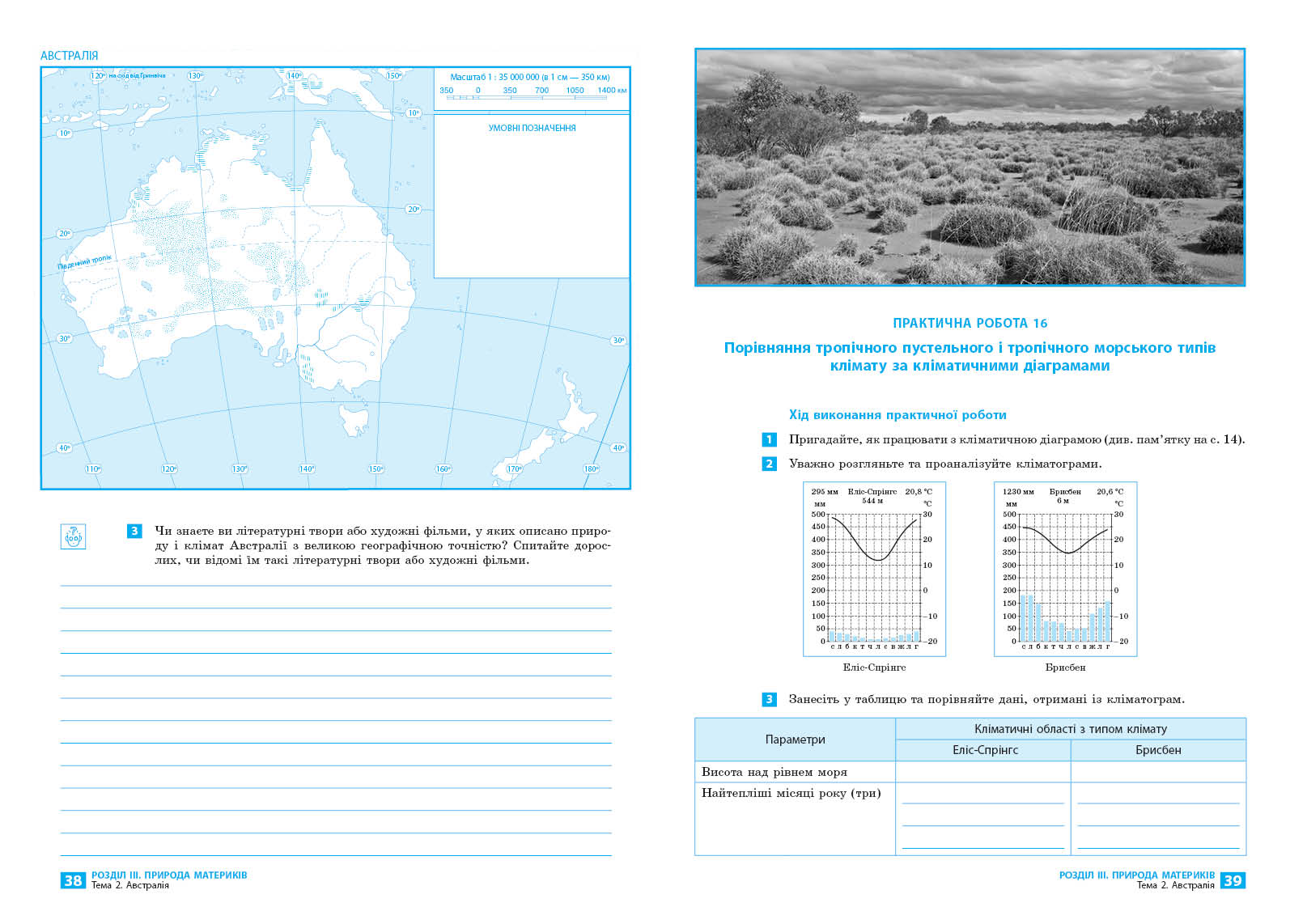
Task: Select the 'Еліс-Спрінгс' table column header
Action: coord(984,750)
